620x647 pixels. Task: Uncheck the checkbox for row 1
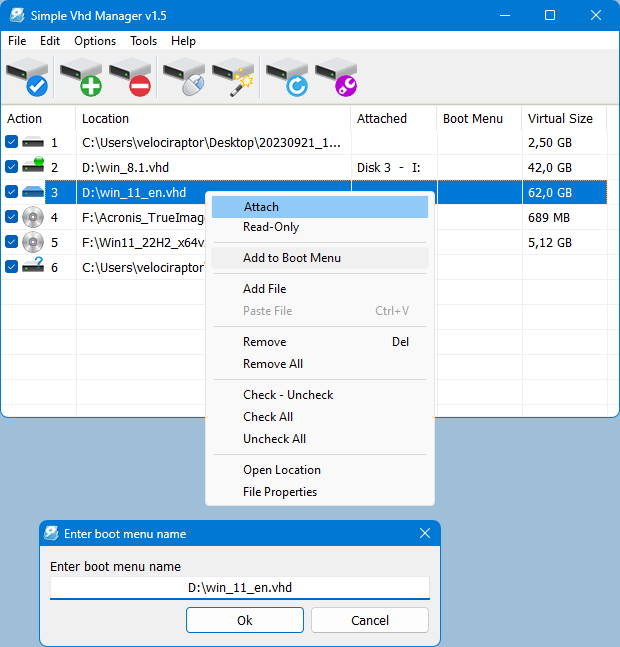pyautogui.click(x=11, y=143)
